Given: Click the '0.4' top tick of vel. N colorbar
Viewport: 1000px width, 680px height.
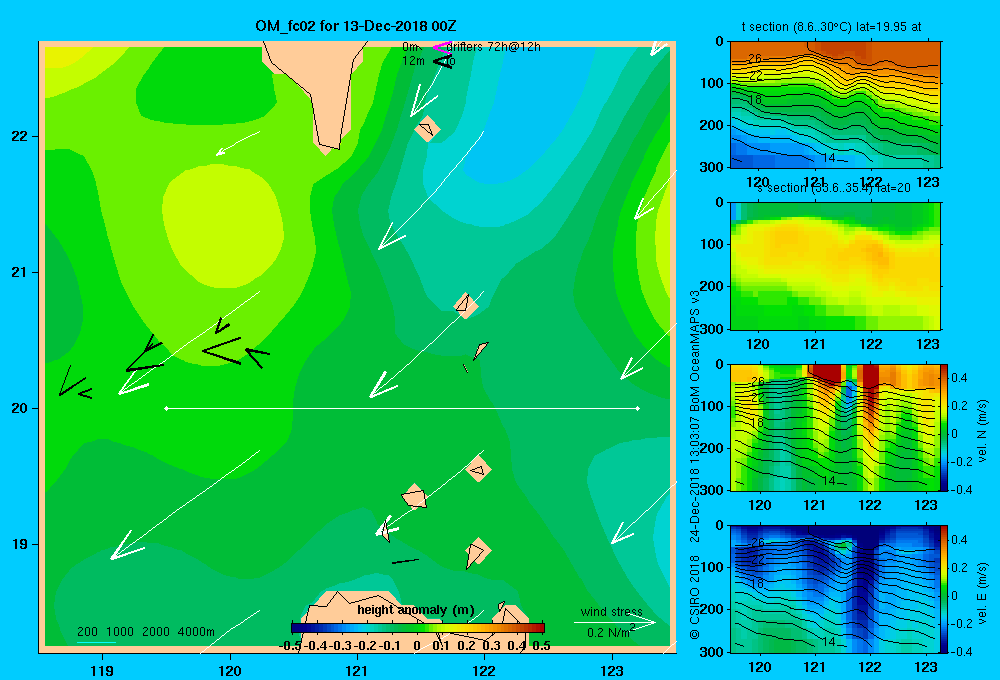Looking at the screenshot, I should point(959,378).
